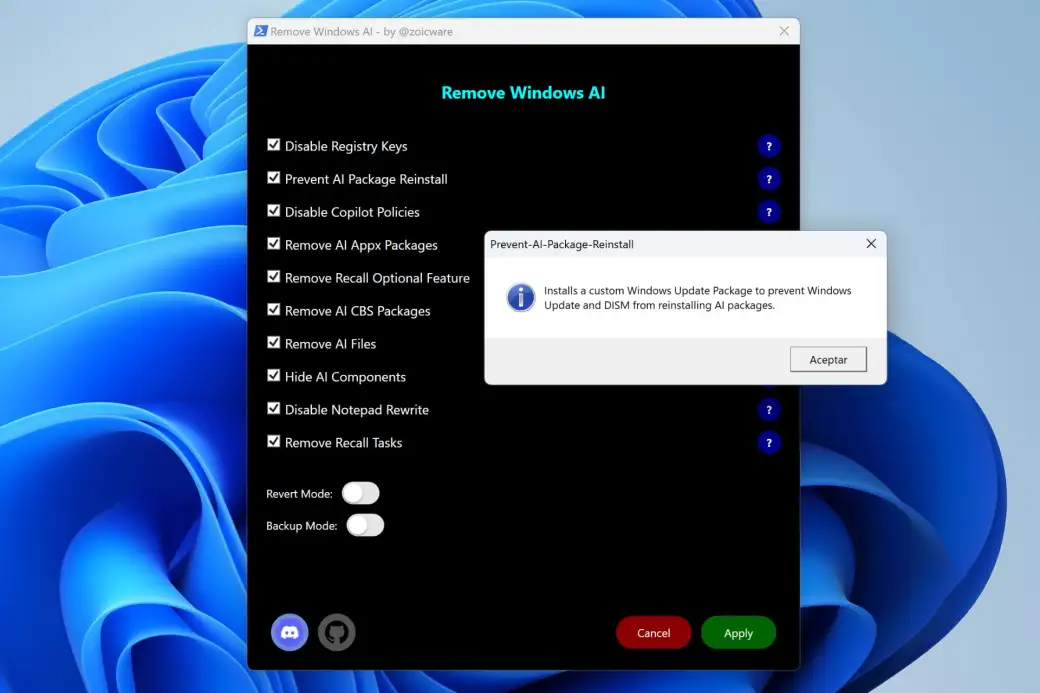Click the app icon in the title bar

[261, 31]
